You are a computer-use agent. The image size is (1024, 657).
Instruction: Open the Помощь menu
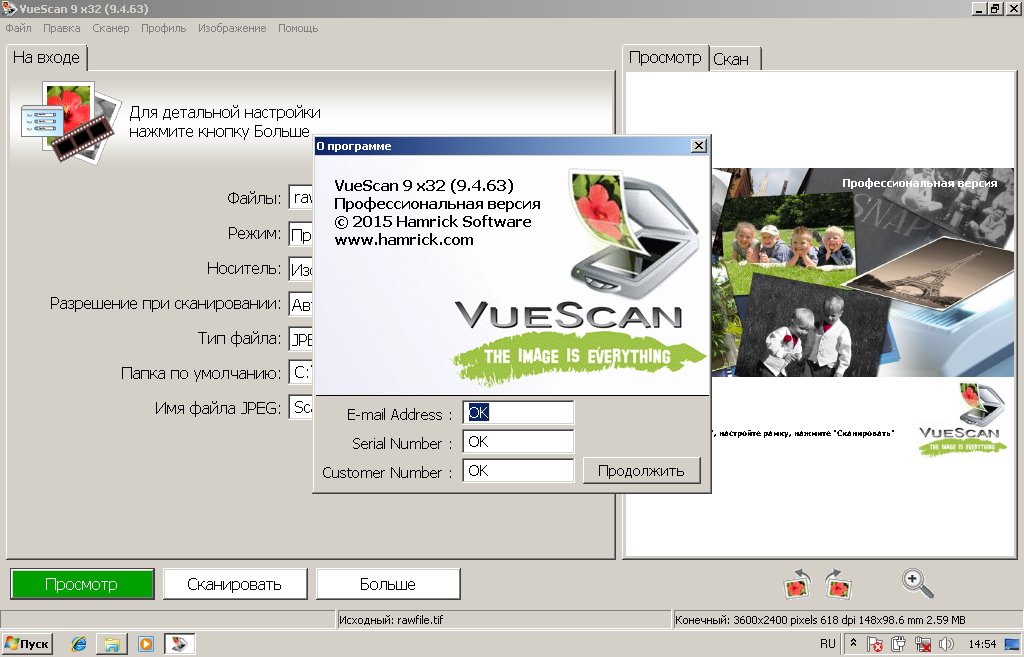pos(298,28)
